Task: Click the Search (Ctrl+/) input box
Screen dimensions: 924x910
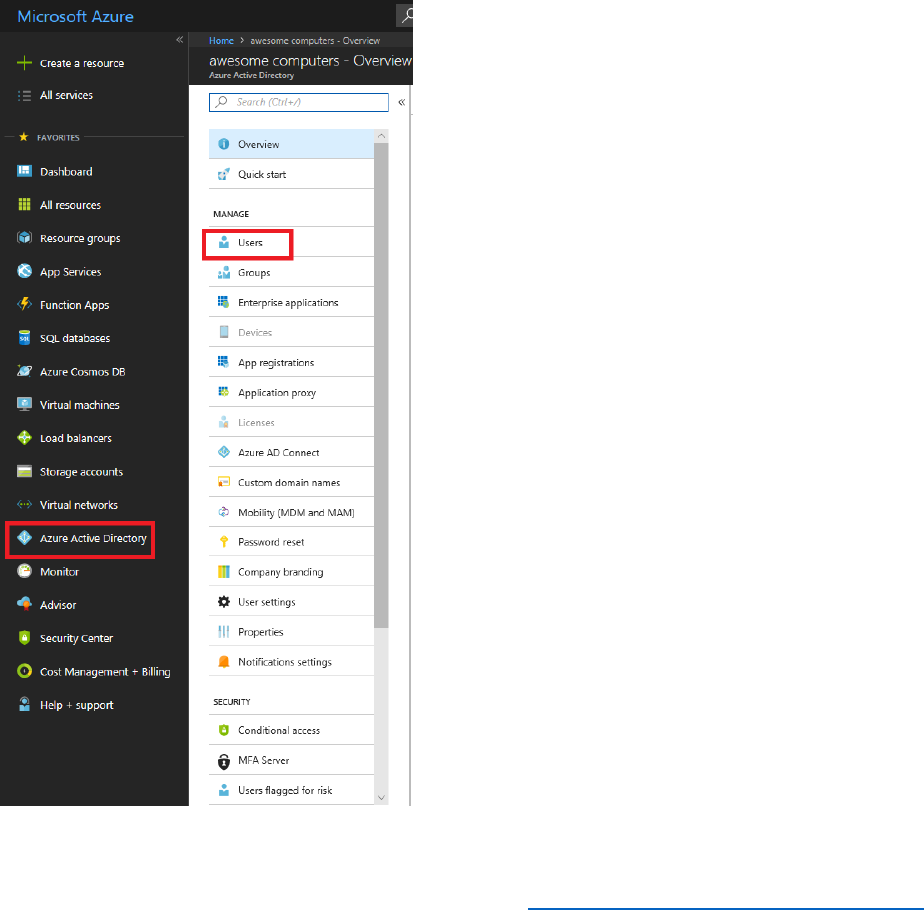Action: click(x=299, y=102)
